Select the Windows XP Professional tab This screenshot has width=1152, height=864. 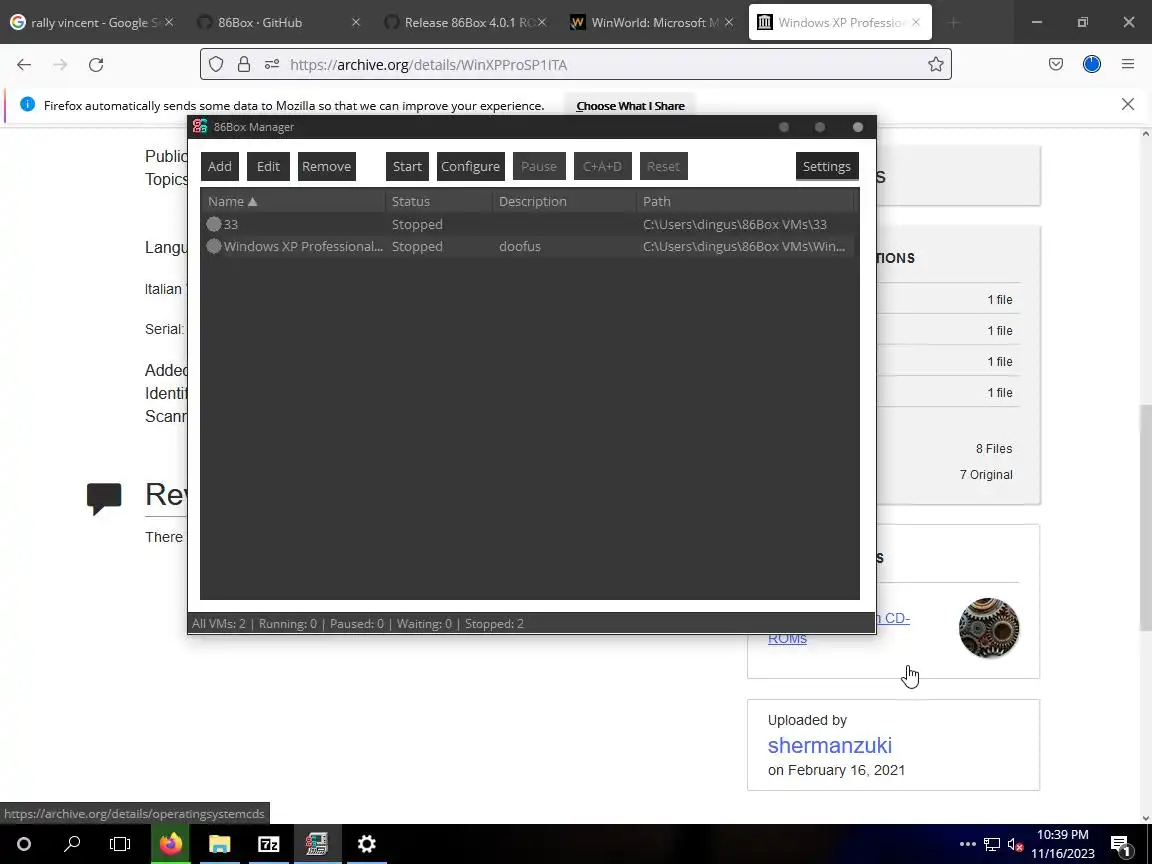[840, 23]
